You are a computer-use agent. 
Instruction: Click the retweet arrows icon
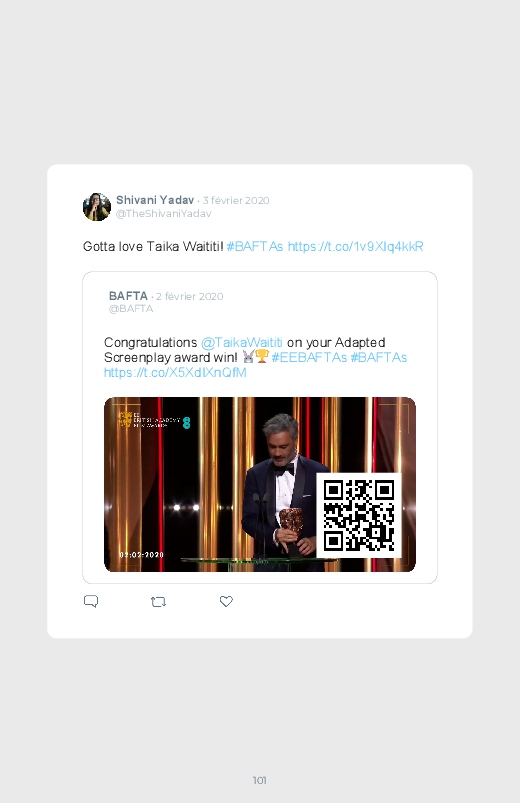coord(158,602)
